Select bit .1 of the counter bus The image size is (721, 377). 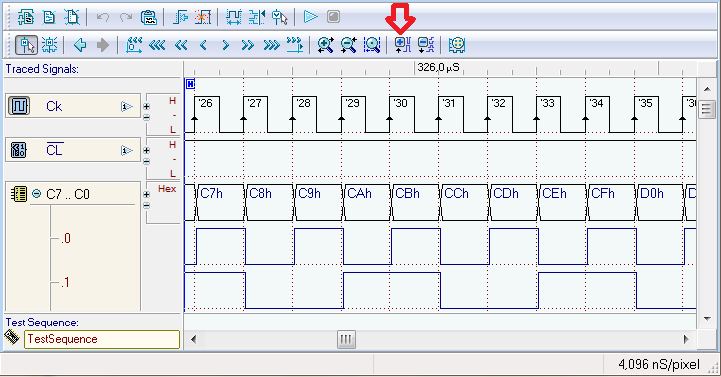click(x=65, y=282)
